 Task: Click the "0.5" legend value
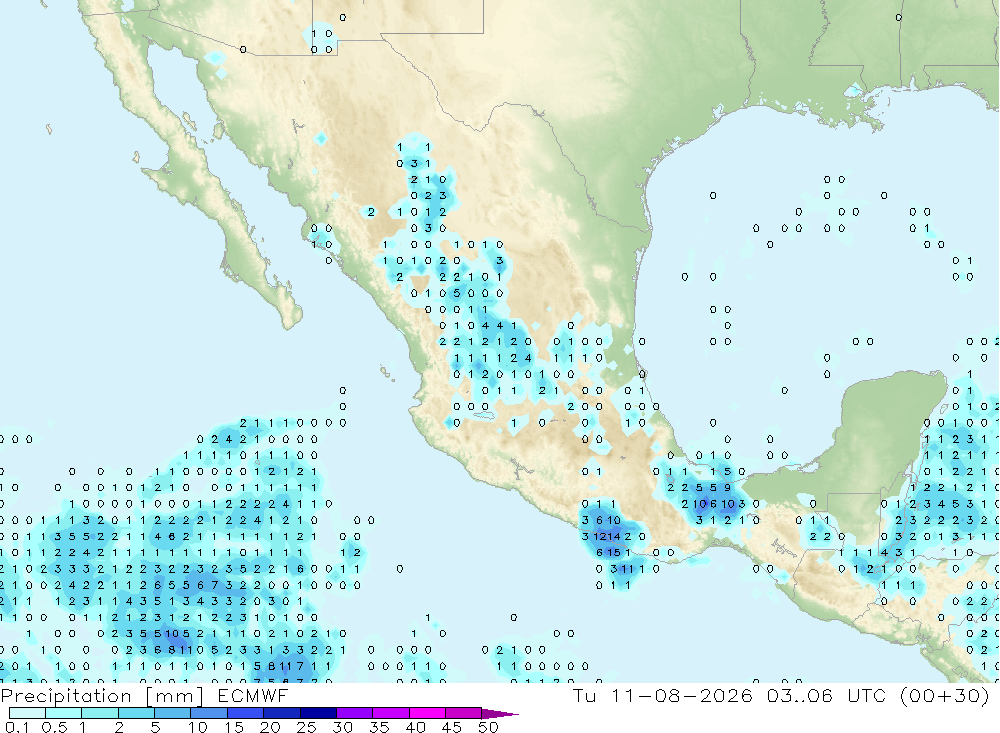(x=54, y=727)
